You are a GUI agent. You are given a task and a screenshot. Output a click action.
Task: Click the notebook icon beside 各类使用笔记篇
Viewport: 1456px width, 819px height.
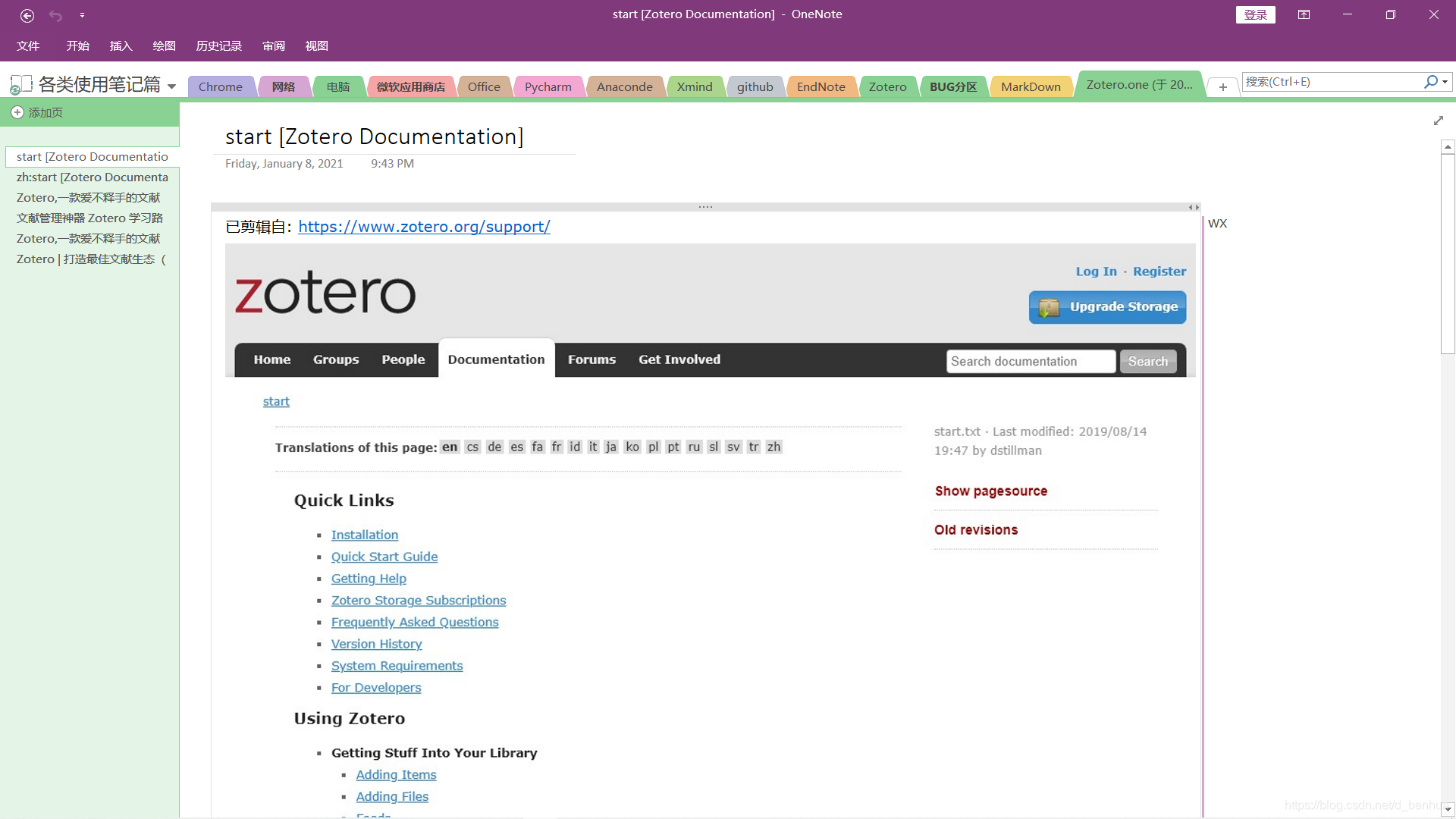20,84
